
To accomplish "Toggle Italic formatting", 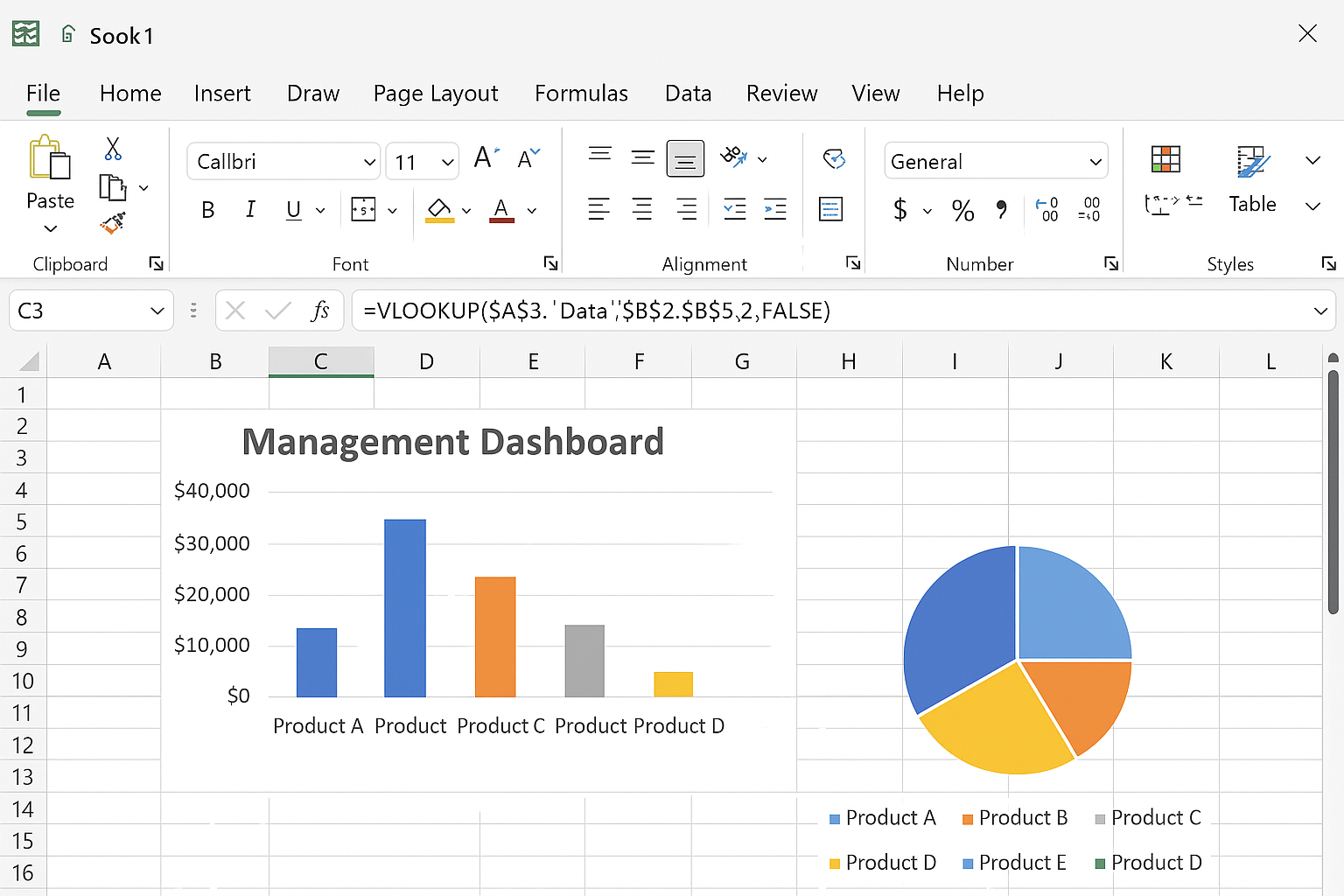I will 251,210.
